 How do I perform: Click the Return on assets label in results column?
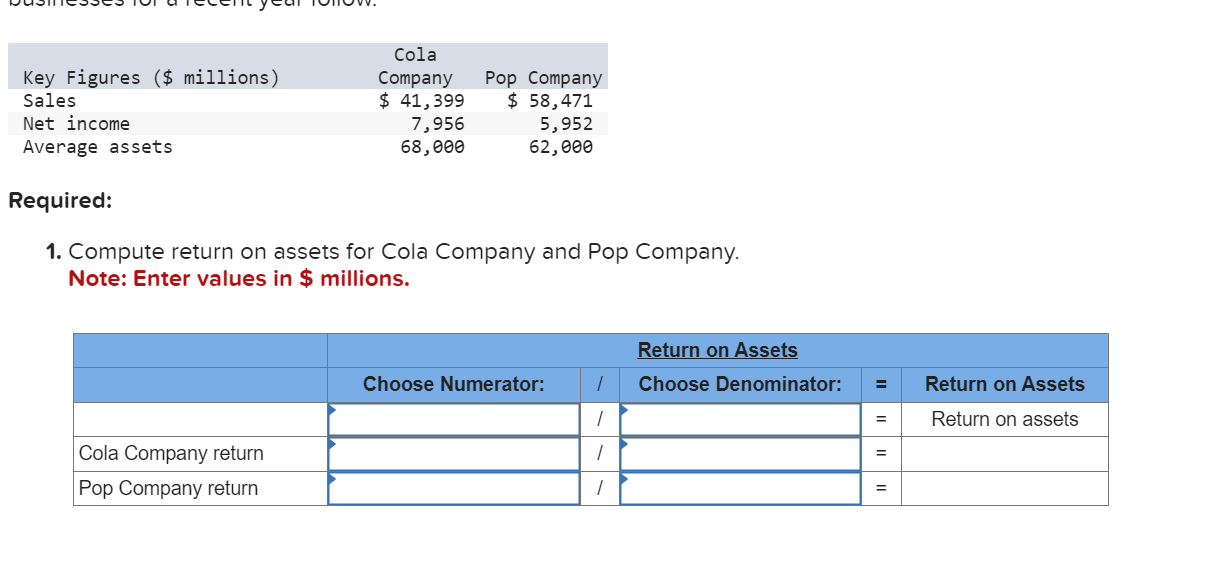(x=1004, y=418)
